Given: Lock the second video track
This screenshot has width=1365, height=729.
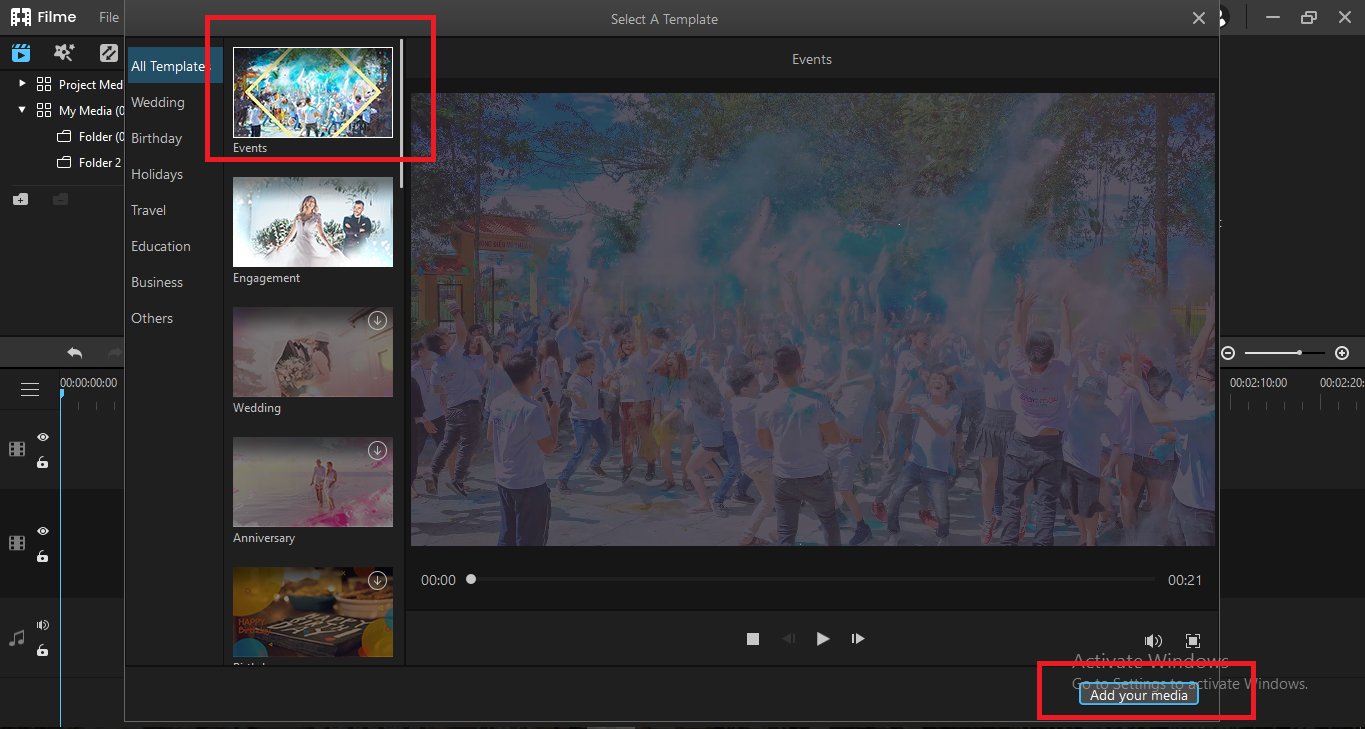Looking at the screenshot, I should click(42, 557).
